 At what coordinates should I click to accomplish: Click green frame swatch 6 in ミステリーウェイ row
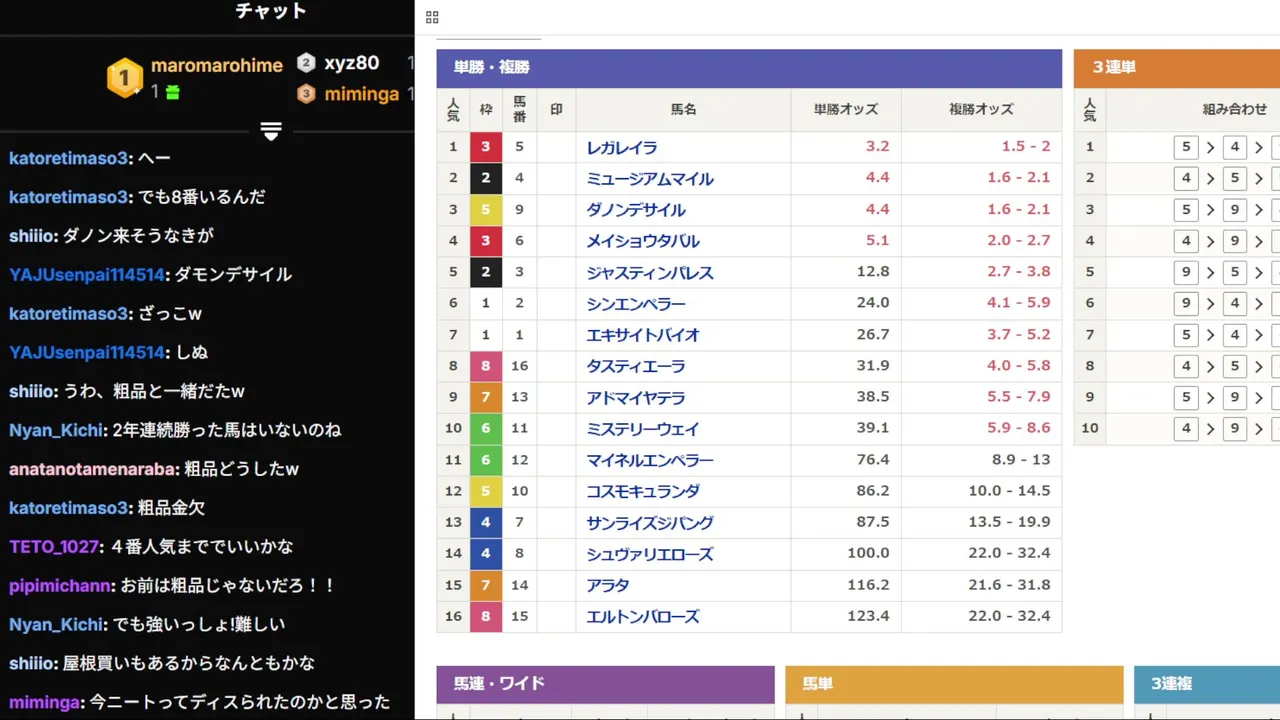[485, 428]
